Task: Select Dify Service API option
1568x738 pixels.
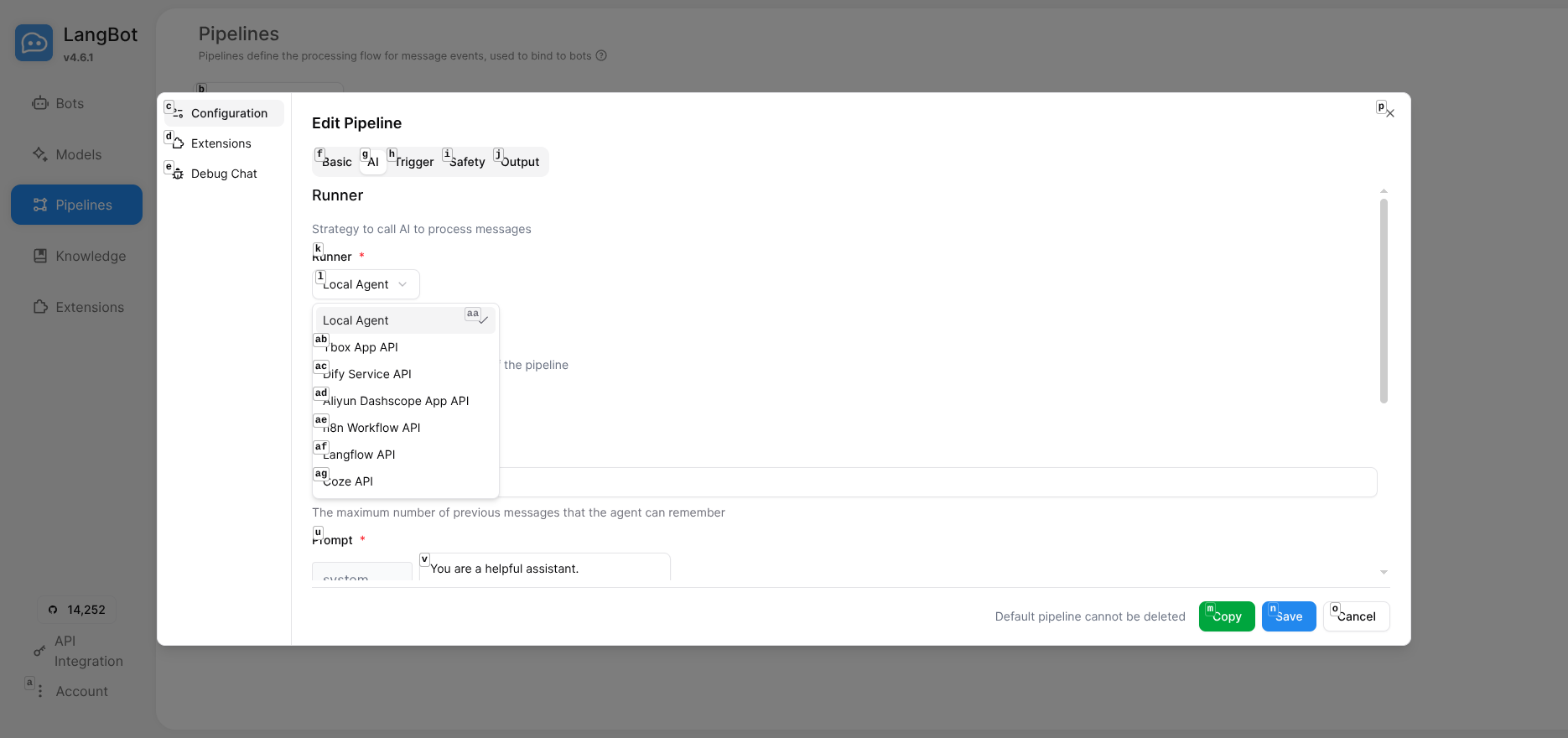Action: point(367,374)
